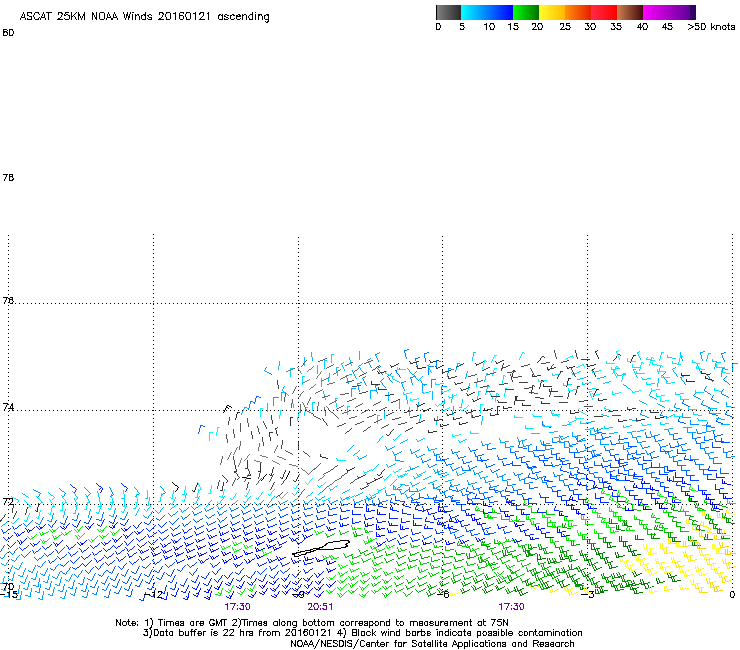Pick the red 30-35 knots color segment

pyautogui.click(x=604, y=12)
